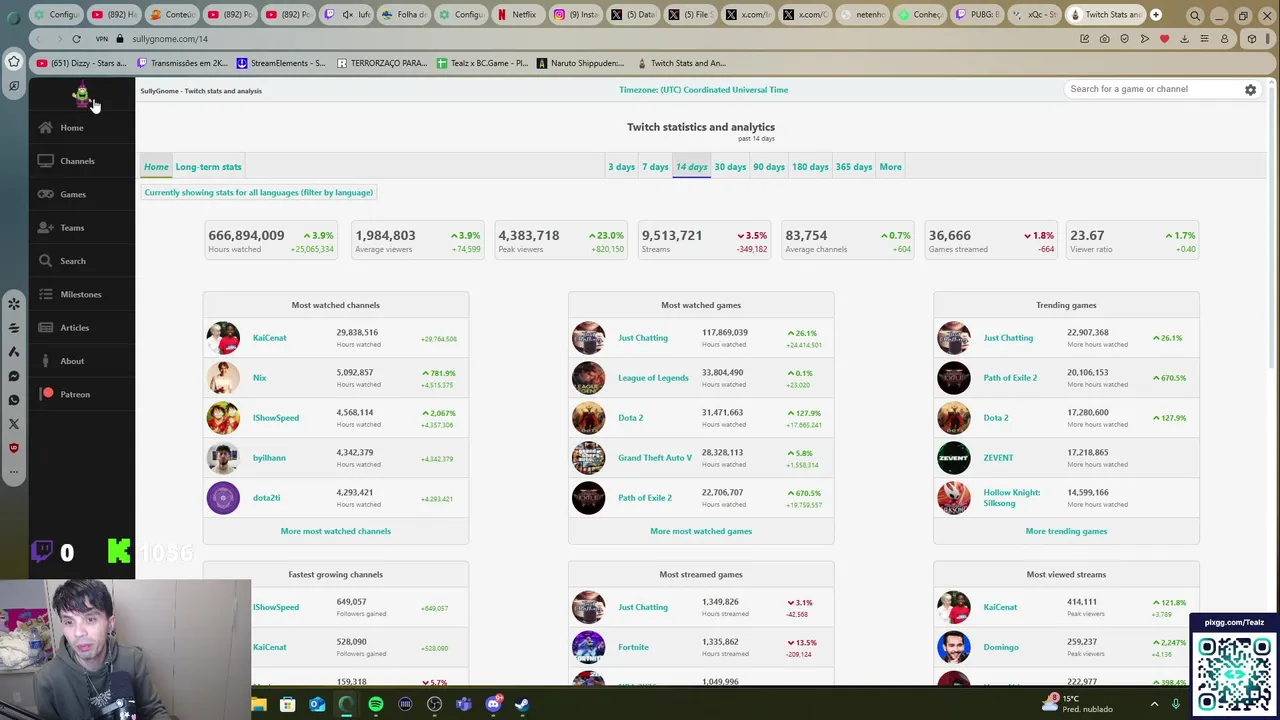Open X (Twitter) in browser sidebar
The height and width of the screenshot is (720, 1280).
tap(14, 424)
